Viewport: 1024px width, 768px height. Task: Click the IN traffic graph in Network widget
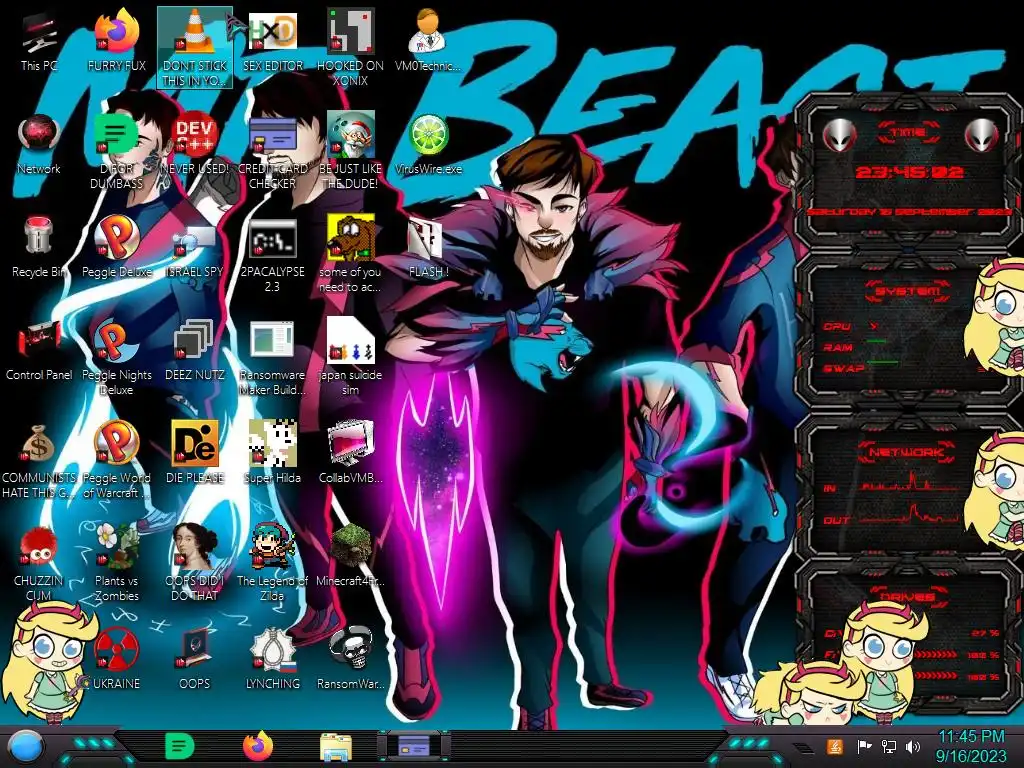point(910,483)
